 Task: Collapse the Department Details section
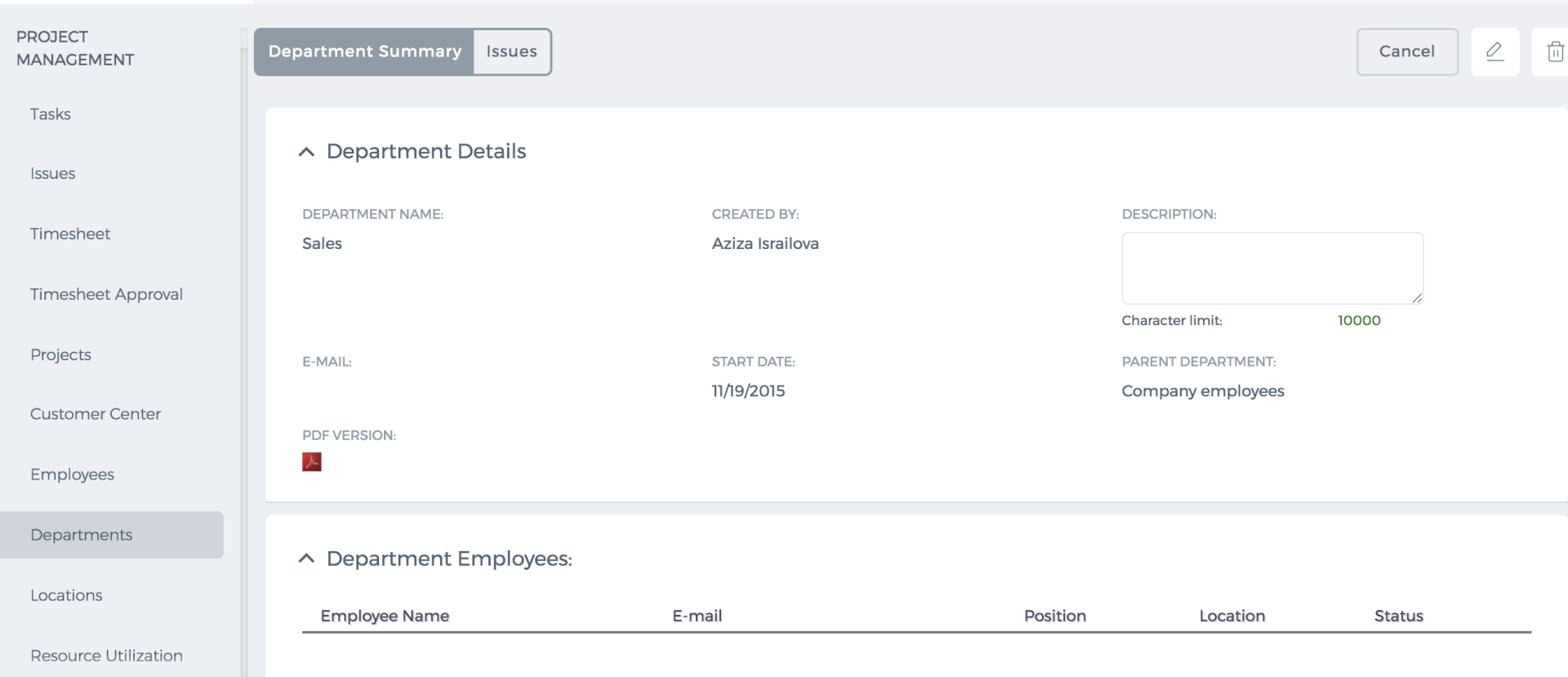pyautogui.click(x=306, y=152)
